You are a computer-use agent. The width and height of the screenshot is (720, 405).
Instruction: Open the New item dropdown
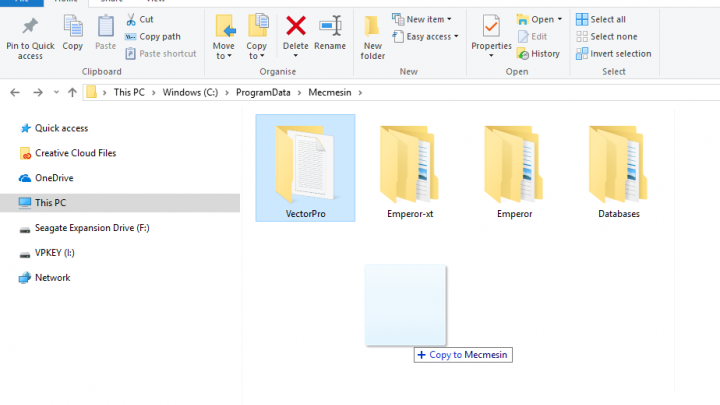click(422, 19)
